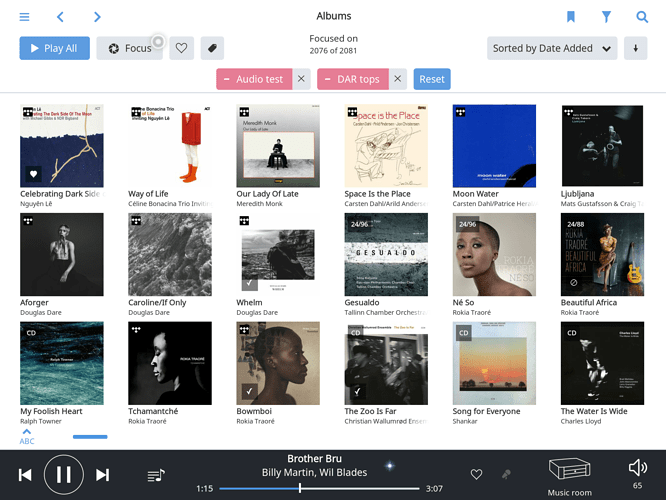Viewport: 666px width, 500px height.
Task: Click artist Shankar under Song for Everyone
Action: 465,421
